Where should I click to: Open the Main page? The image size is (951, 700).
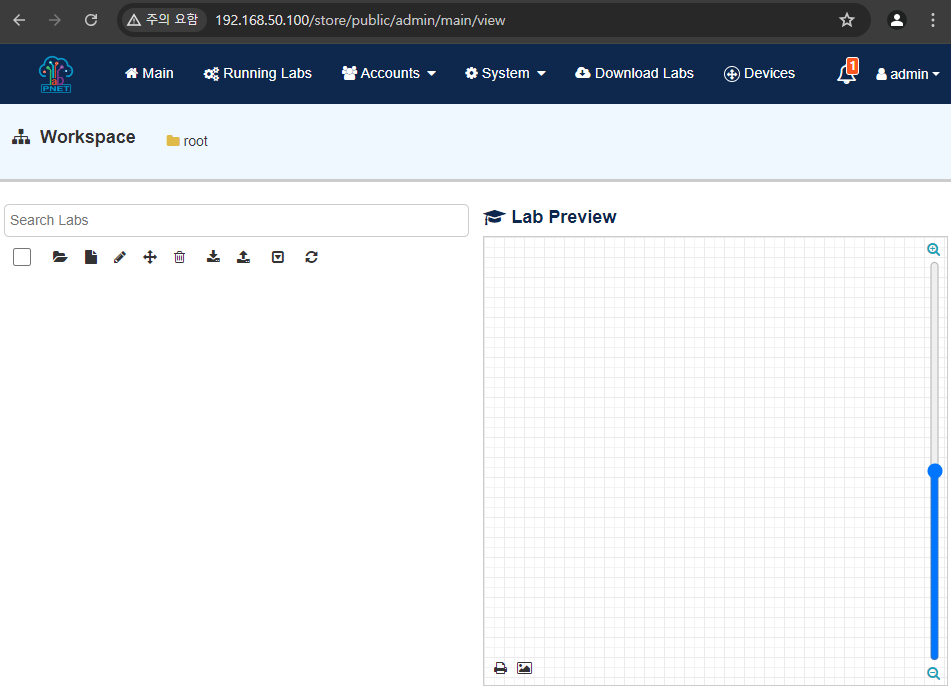tap(149, 73)
